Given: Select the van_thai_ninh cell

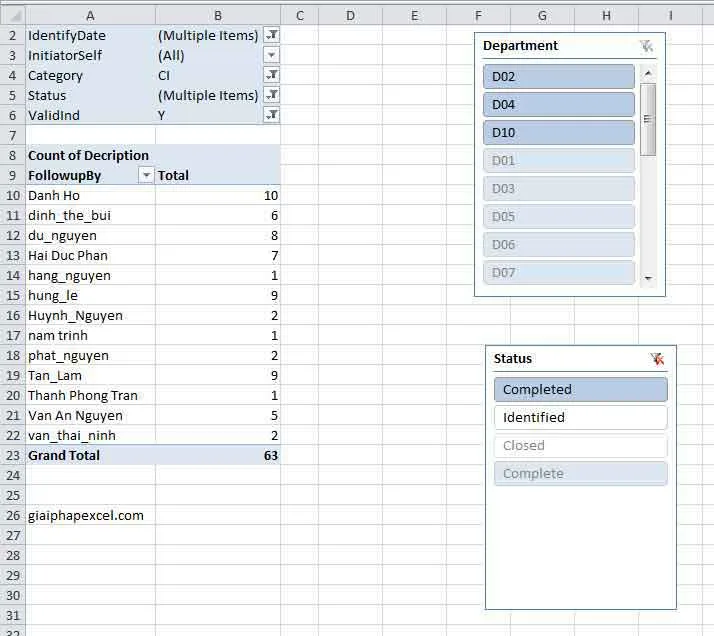Looking at the screenshot, I should click(x=90, y=436).
